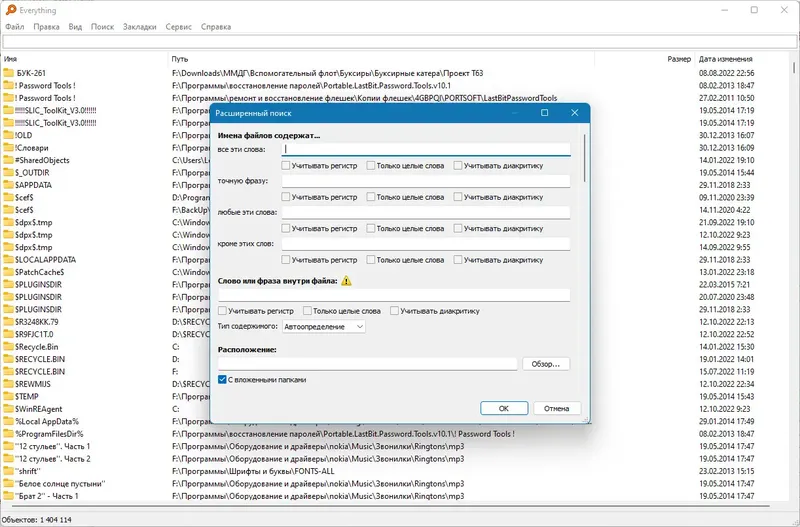Confirm advanced search with OK button
800x527 pixels.
(504, 408)
